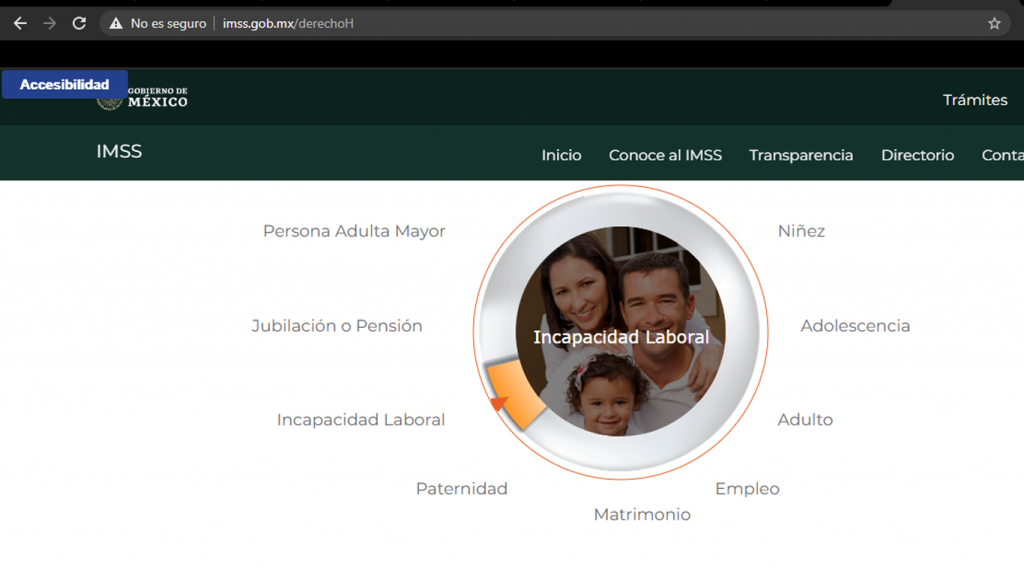1024x575 pixels.
Task: Choose the Jubilación o Pensión option
Action: click(337, 326)
